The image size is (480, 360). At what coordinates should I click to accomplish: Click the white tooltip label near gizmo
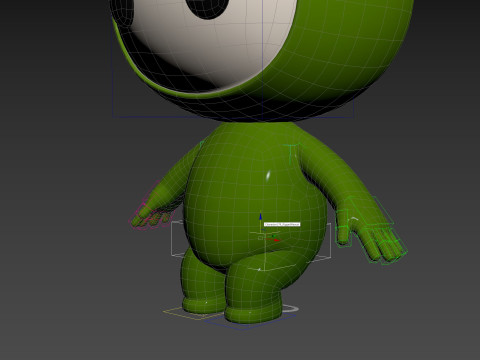coord(282,224)
